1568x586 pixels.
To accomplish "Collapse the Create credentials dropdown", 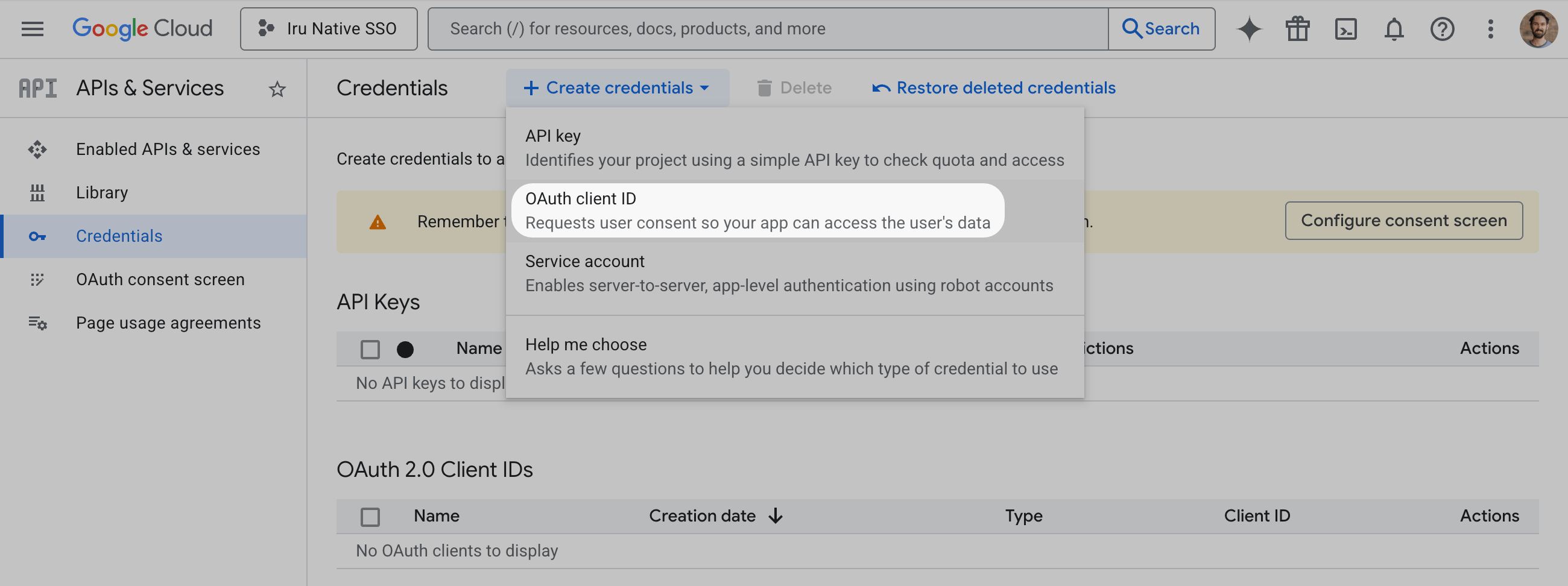I will pos(617,87).
